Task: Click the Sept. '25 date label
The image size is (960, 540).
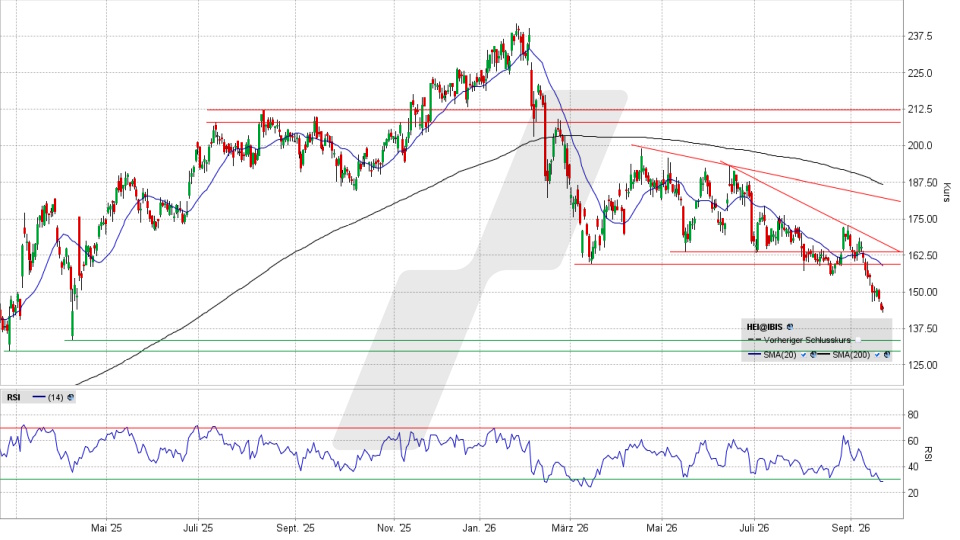Action: pos(295,528)
